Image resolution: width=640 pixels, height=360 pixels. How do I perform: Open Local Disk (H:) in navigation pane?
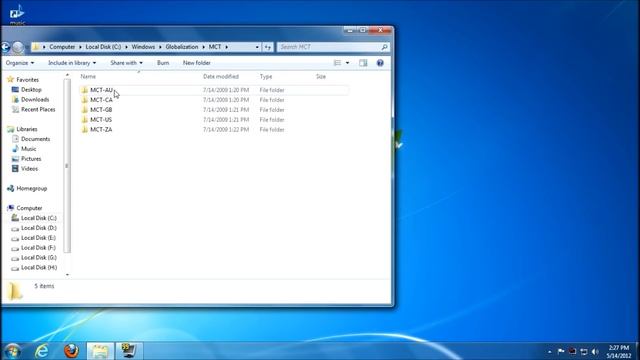coord(39,267)
